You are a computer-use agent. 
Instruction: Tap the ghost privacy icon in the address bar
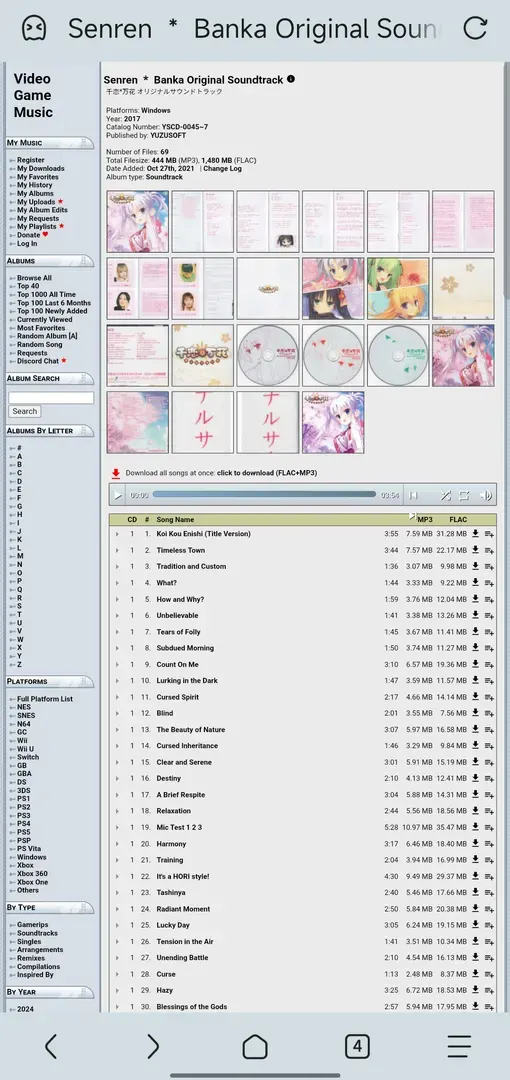[34, 28]
